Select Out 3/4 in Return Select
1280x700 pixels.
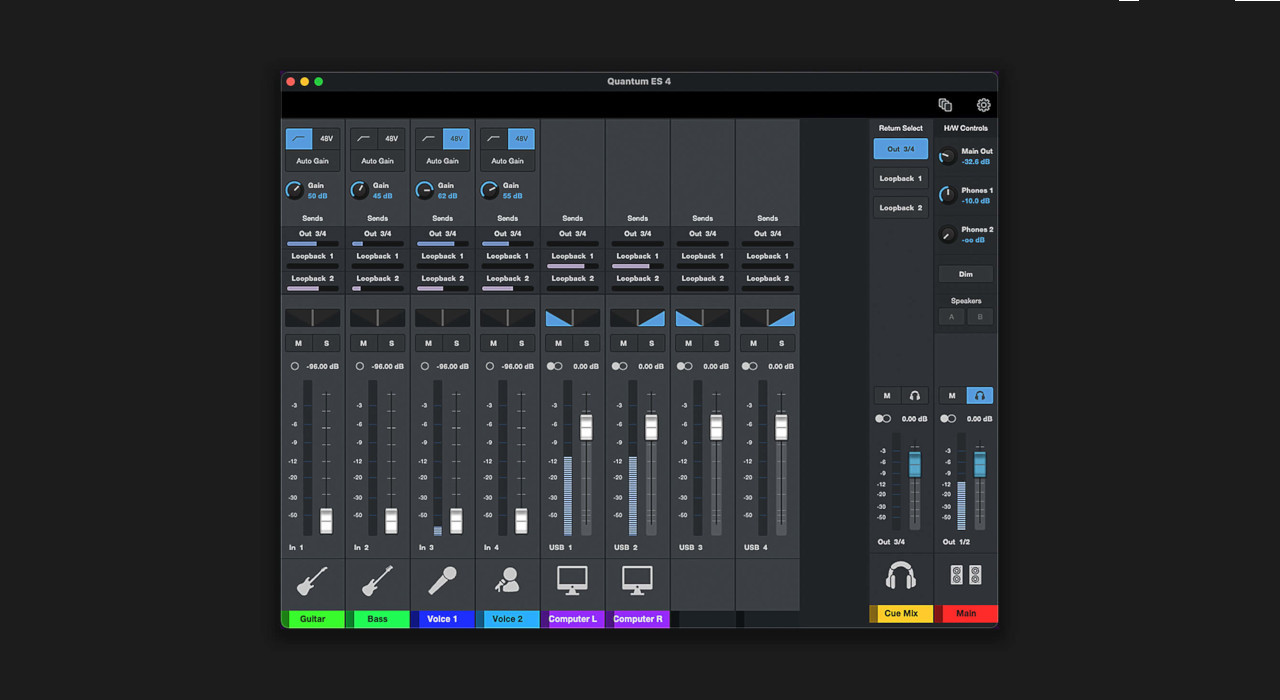(901, 149)
